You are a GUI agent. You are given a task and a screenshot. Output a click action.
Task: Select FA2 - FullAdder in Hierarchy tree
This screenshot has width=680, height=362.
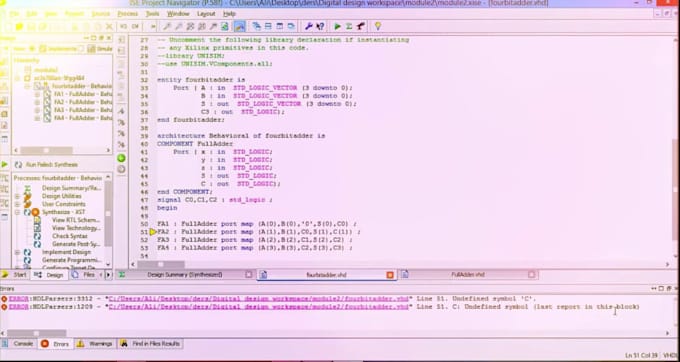pos(82,102)
